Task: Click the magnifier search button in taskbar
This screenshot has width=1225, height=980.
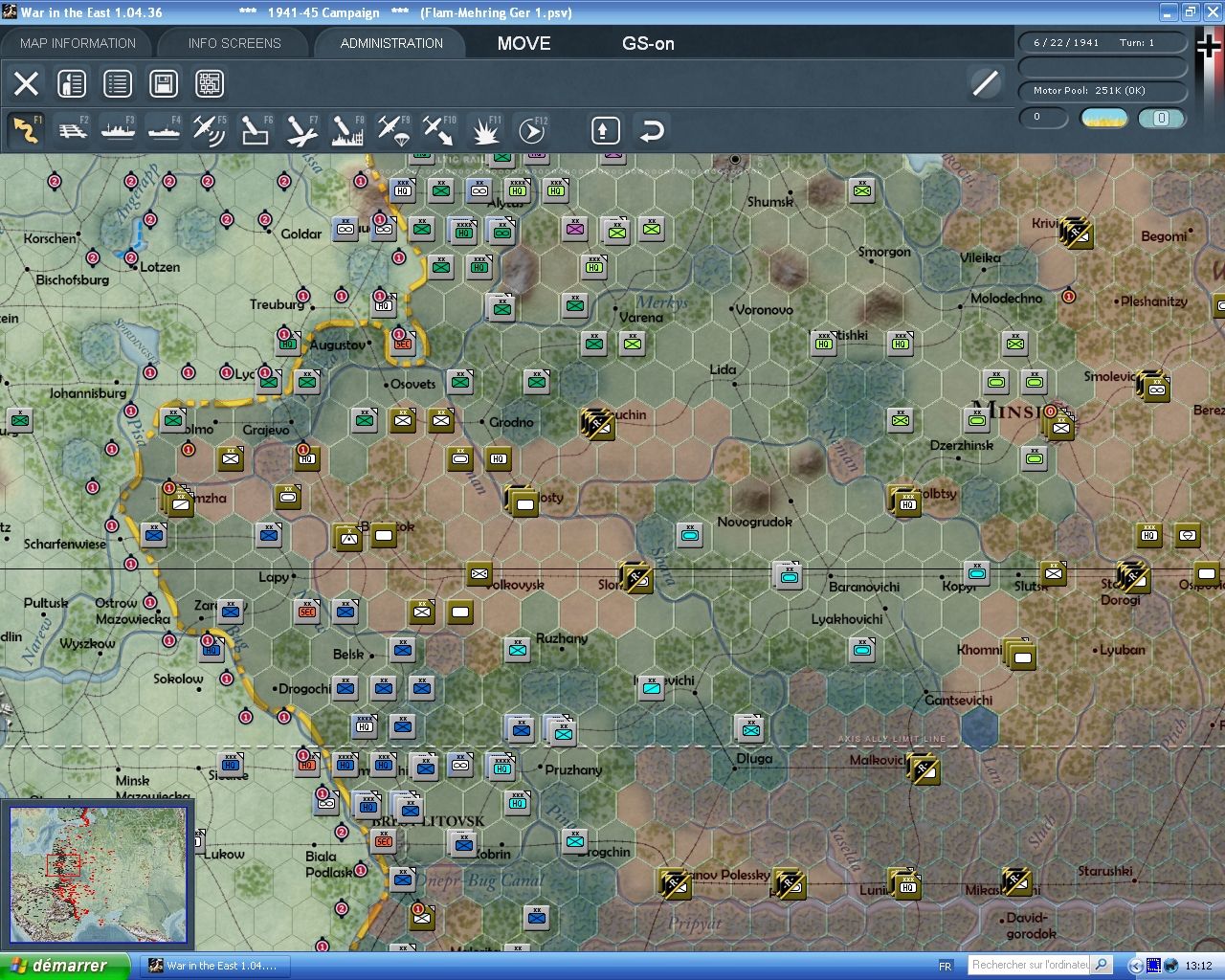Action: (1102, 965)
